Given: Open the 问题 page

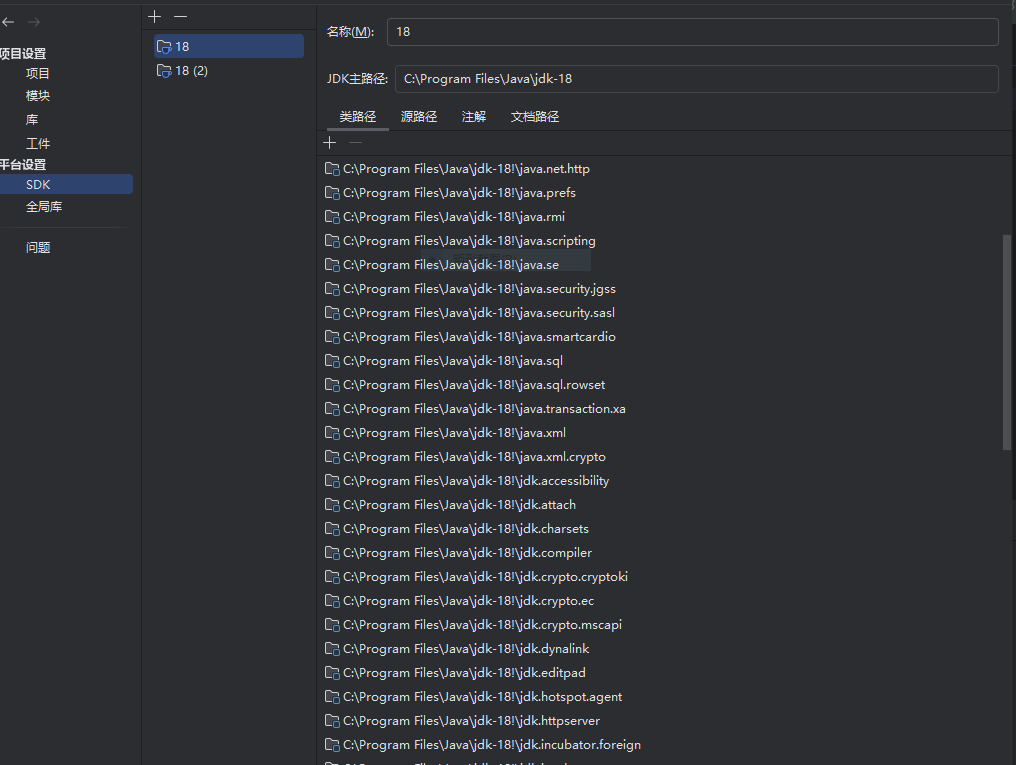Looking at the screenshot, I should (38, 247).
